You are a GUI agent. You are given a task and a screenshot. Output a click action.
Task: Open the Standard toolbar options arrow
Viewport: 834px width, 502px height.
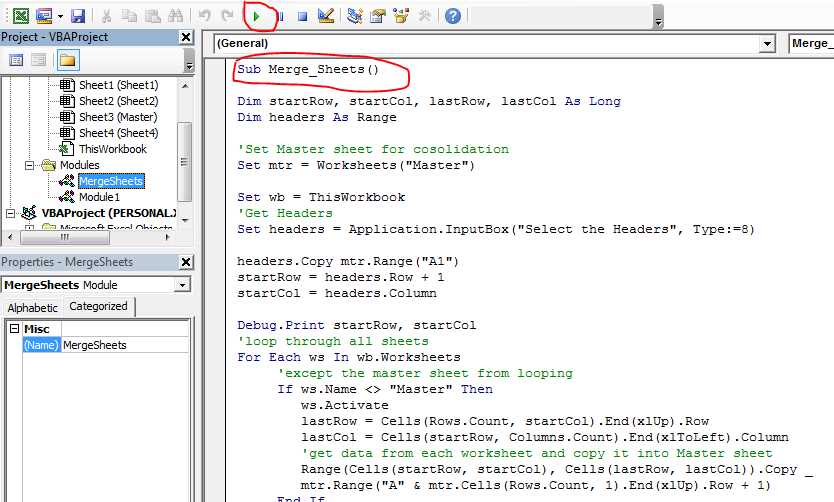tap(658, 22)
